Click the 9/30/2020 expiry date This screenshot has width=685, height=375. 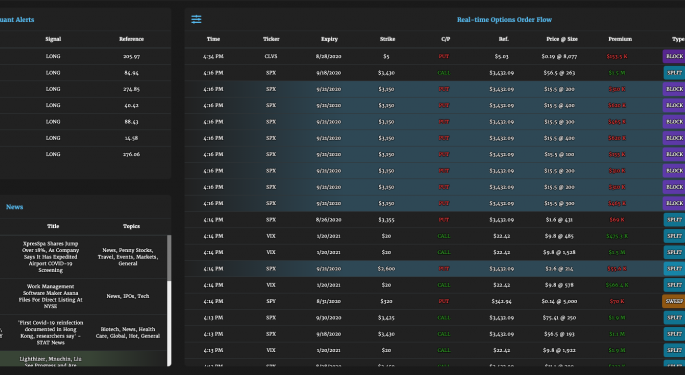coord(329,317)
